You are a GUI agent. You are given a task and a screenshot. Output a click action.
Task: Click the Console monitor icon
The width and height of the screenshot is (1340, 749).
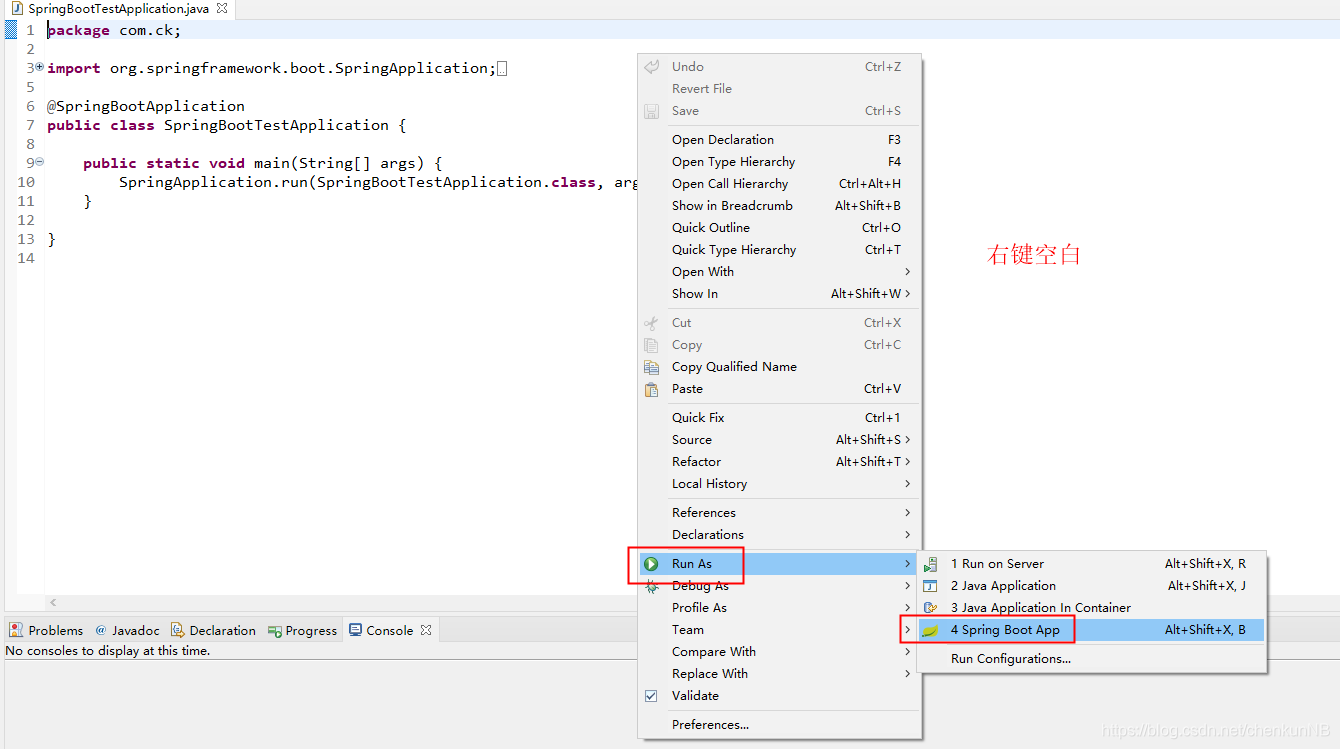[356, 630]
